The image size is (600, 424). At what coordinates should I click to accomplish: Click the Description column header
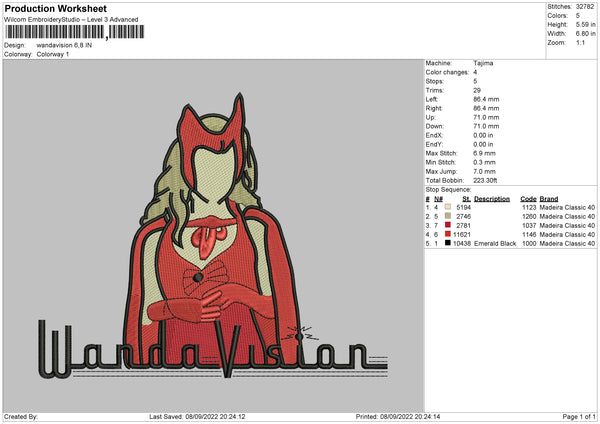pos(492,198)
